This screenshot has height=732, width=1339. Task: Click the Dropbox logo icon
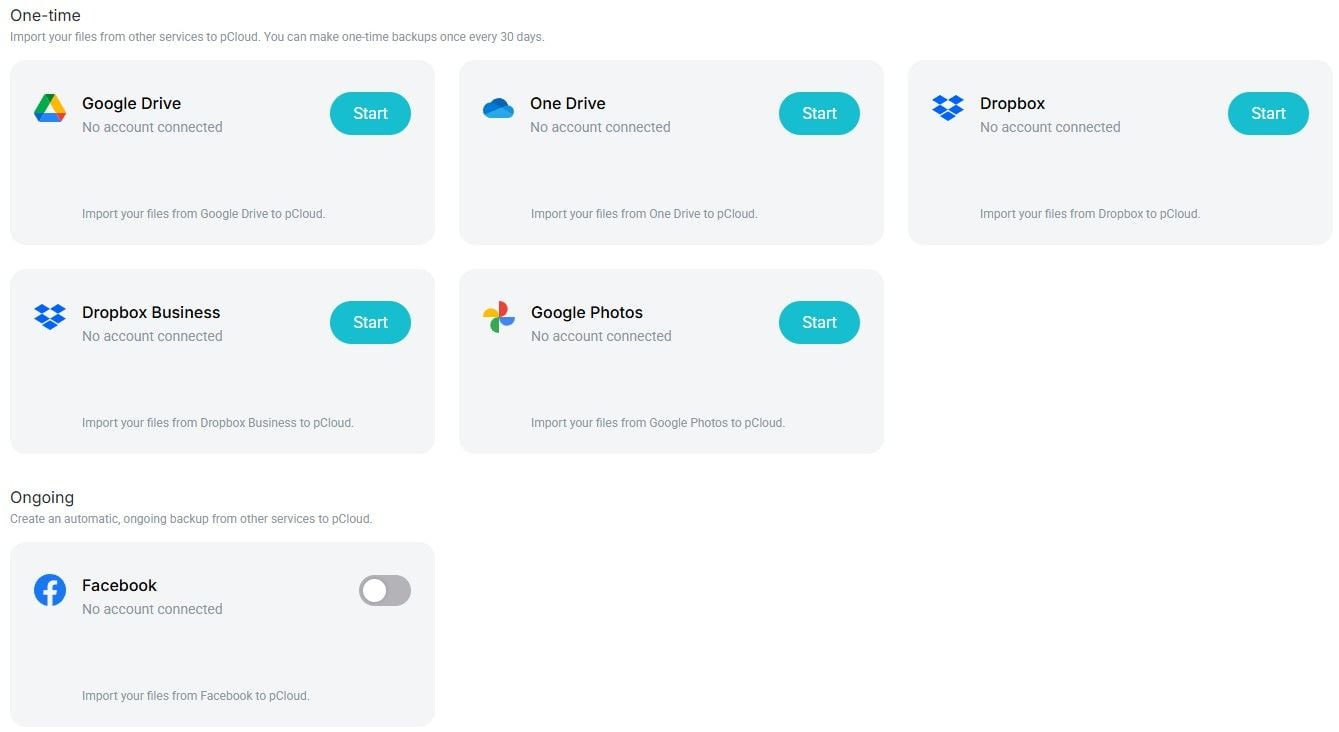[x=947, y=107]
